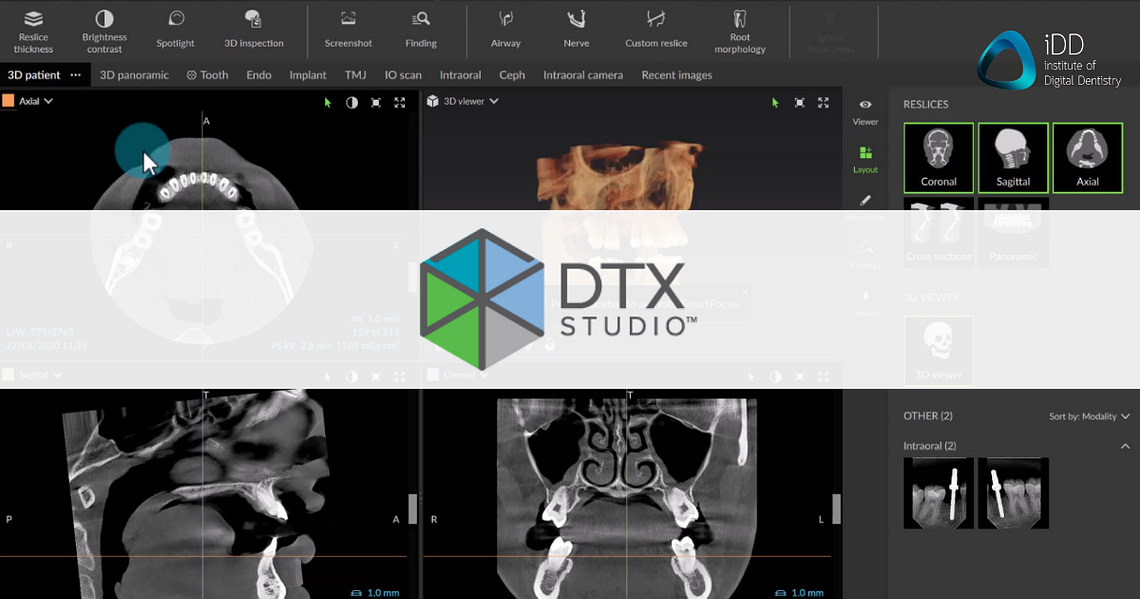The image size is (1140, 599).
Task: Select the Custom reslice tool
Action: click(x=655, y=27)
